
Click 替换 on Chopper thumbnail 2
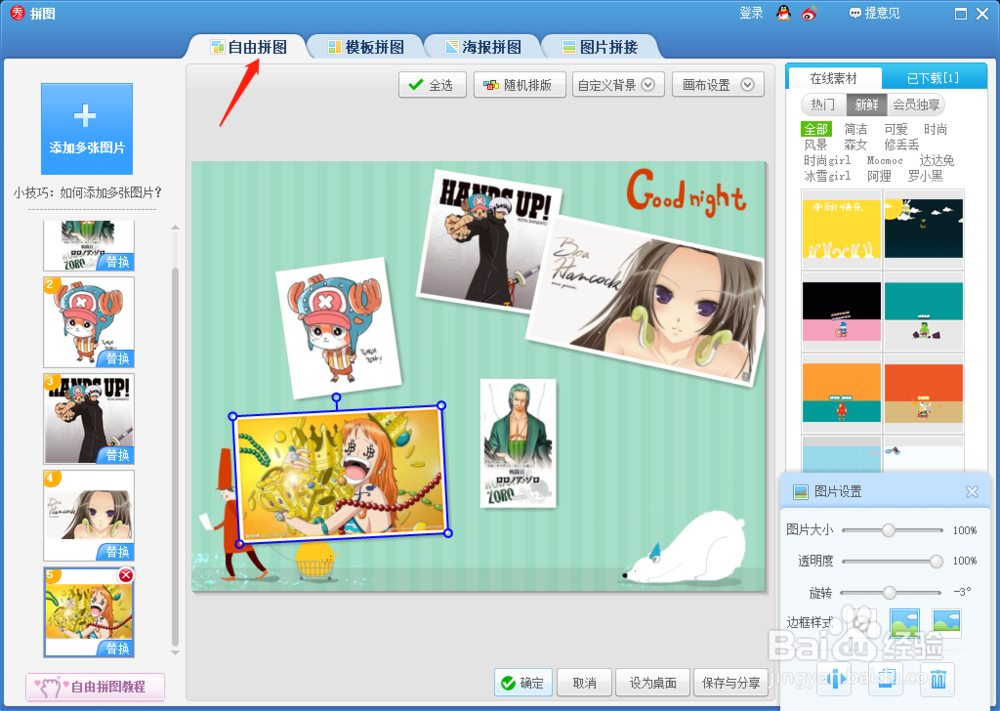pos(117,358)
